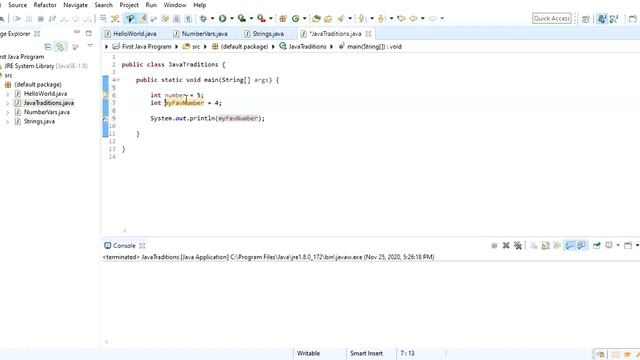Toggle Block Selection Mode icon
Screen dimensions: 640x360
(177, 18)
